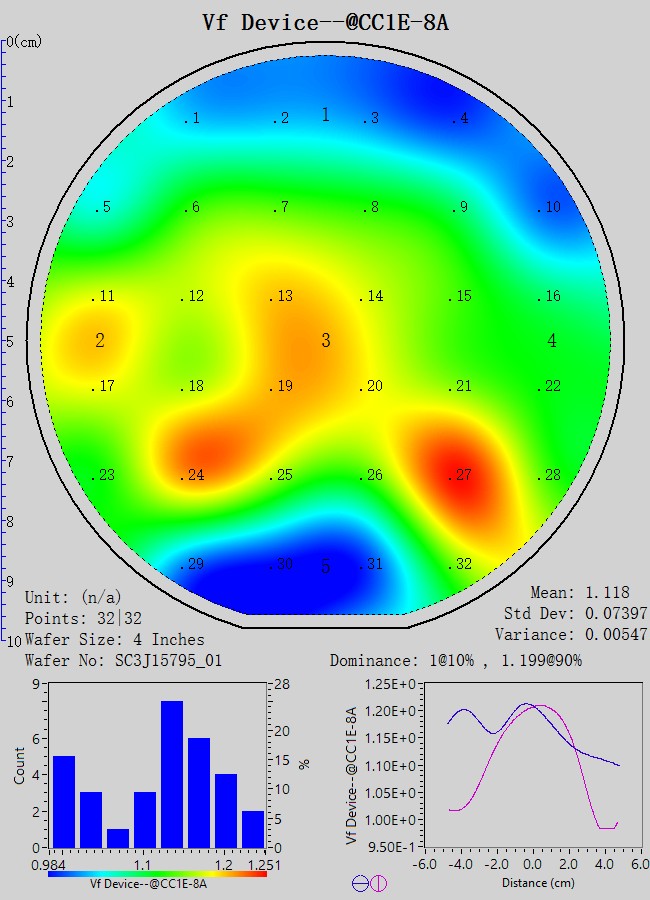Click site marker 4 on right edge

[552, 341]
